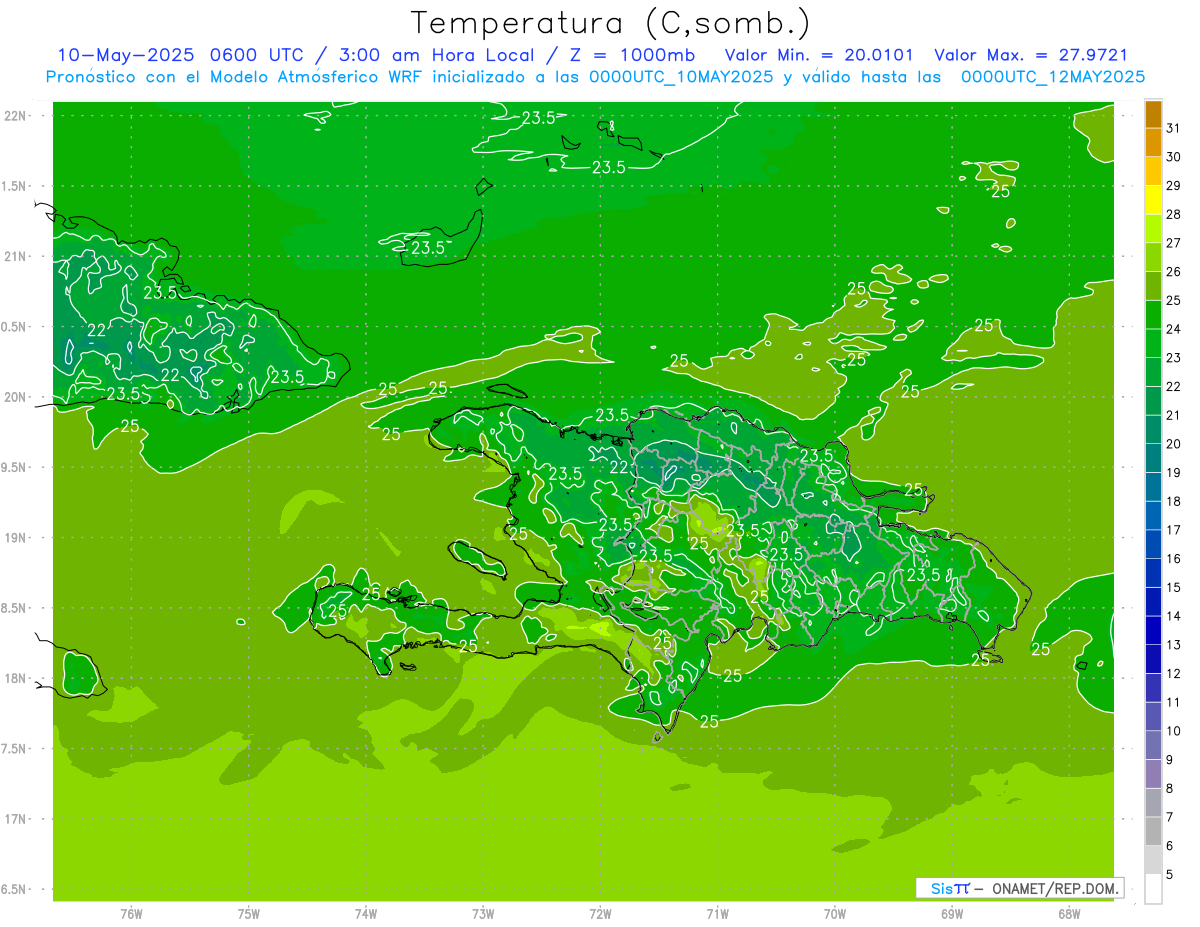Viewport: 1200px width, 927px height.
Task: Click the '7.5N' latitude axis label
Action: pos(14,748)
